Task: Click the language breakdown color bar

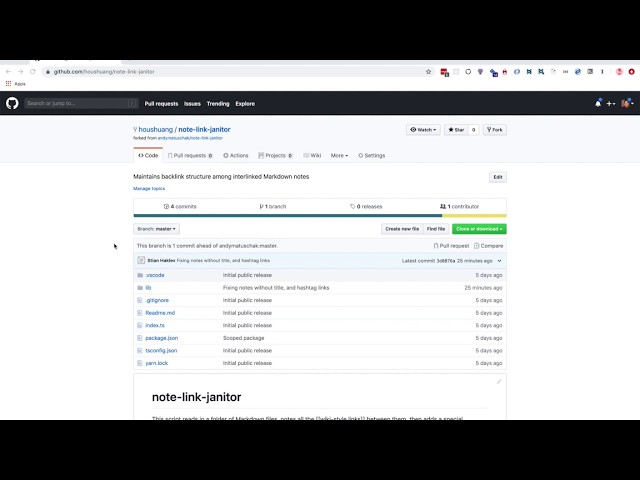Action: coord(320,216)
